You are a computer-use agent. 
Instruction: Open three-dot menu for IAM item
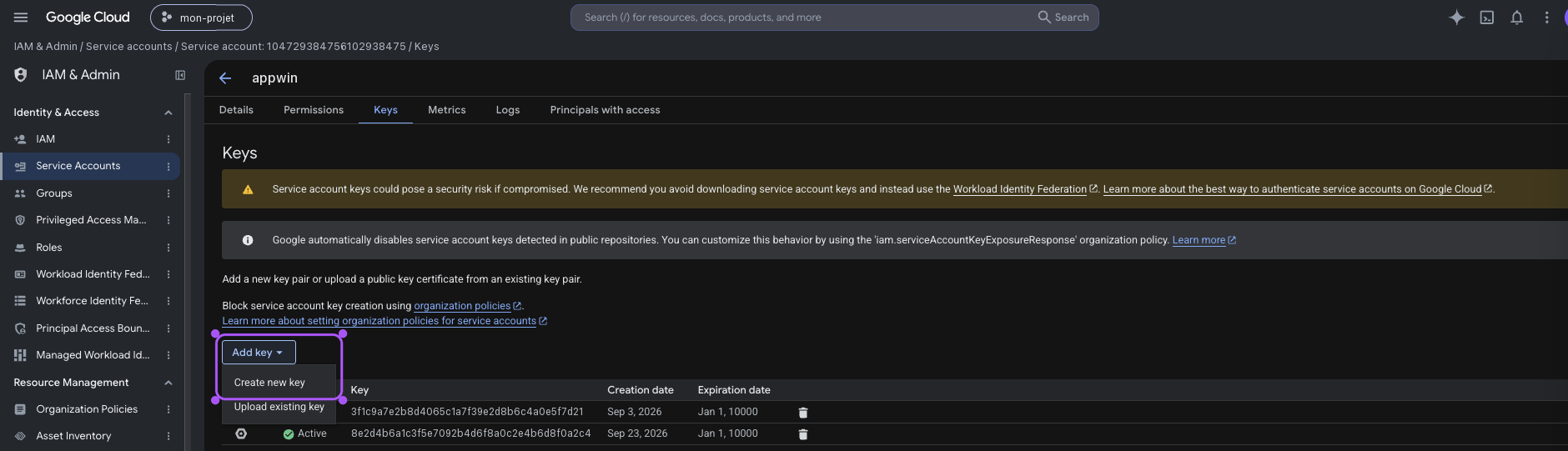(x=168, y=139)
